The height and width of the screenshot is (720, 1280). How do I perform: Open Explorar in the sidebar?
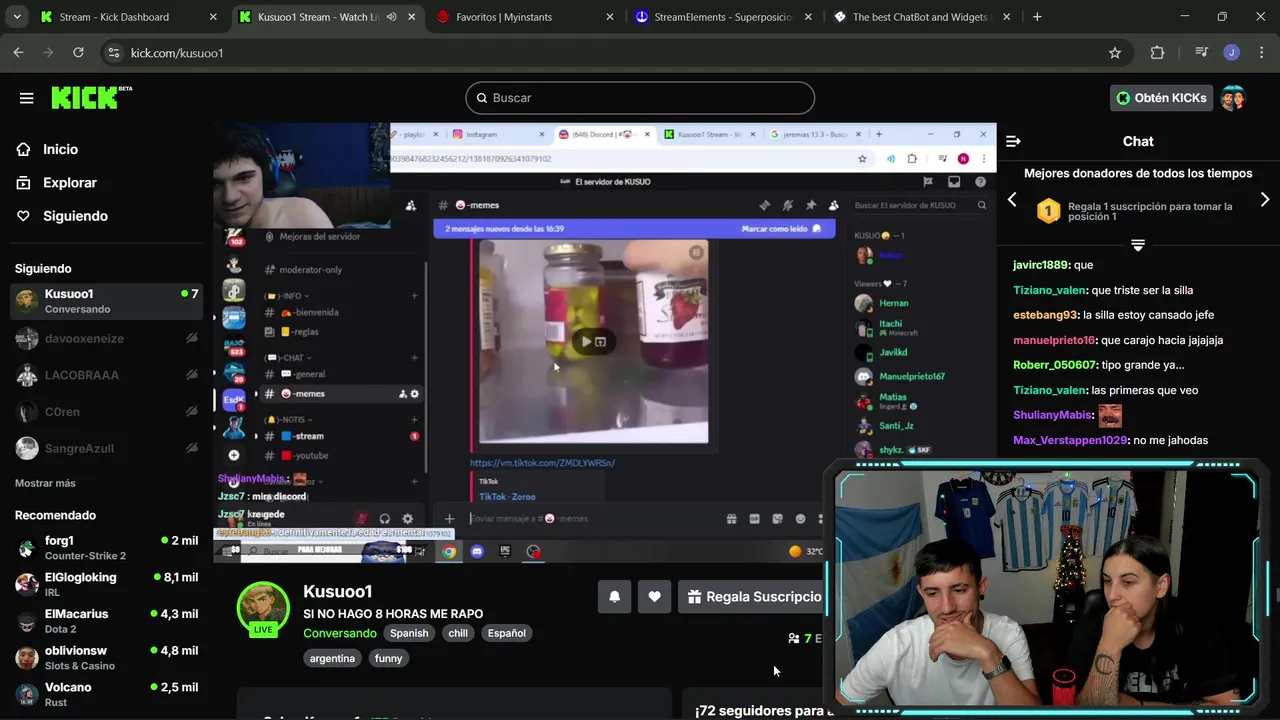pos(69,183)
